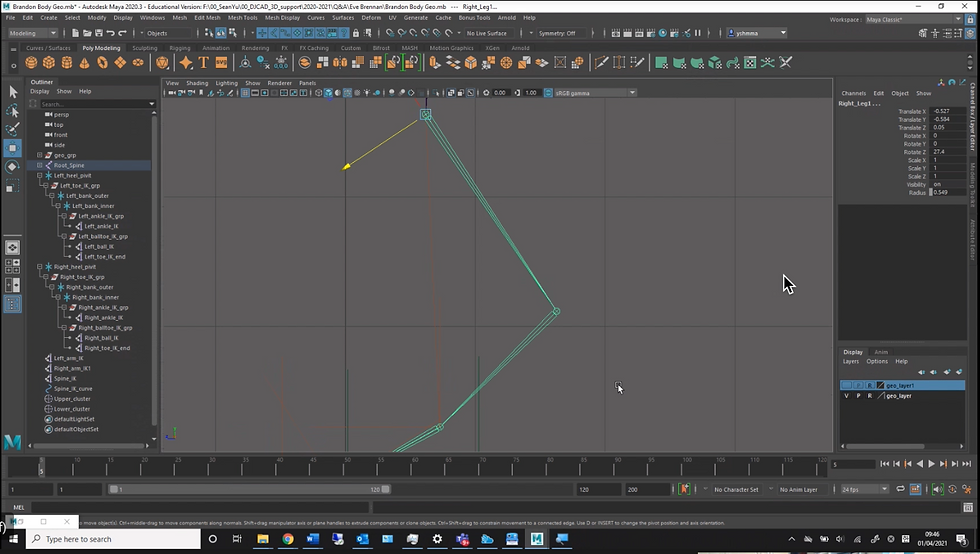Click the single perspective view layout icon
The height and width of the screenshot is (554, 980).
[12, 248]
